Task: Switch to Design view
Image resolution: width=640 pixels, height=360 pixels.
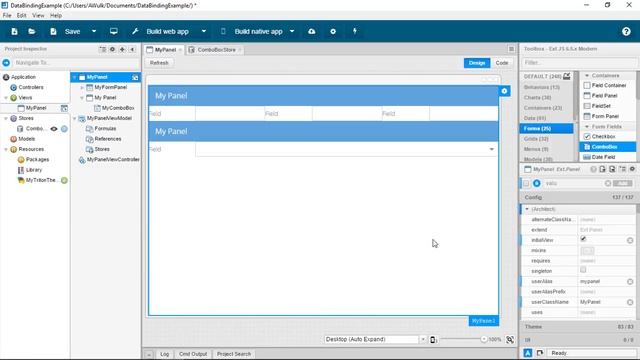Action: (x=477, y=63)
